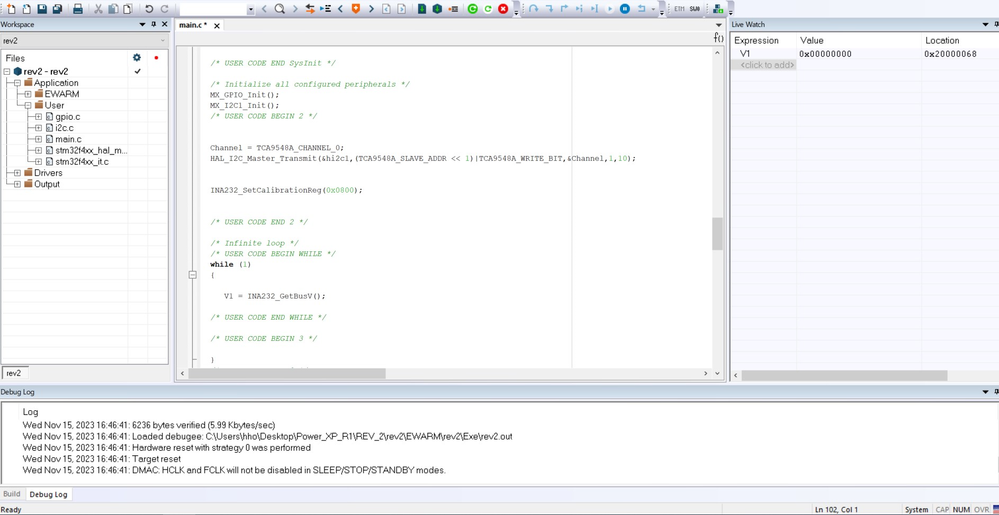This screenshot has height=515, width=999.
Task: Select gpio.c in the workspace tree
Action: coord(68,117)
